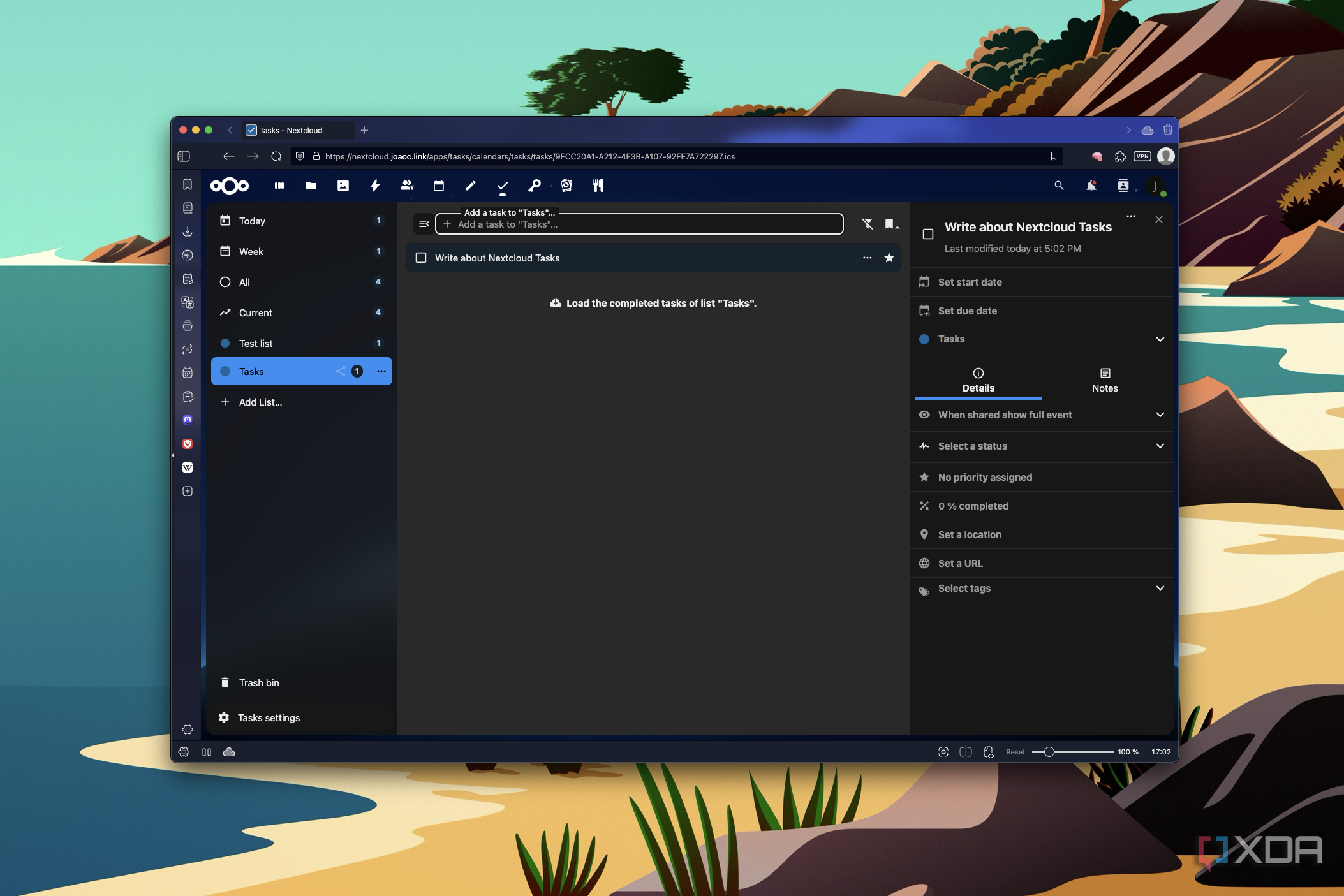Expand the Select a status dropdown
Viewport: 1344px width, 896px height.
pyautogui.click(x=1160, y=446)
